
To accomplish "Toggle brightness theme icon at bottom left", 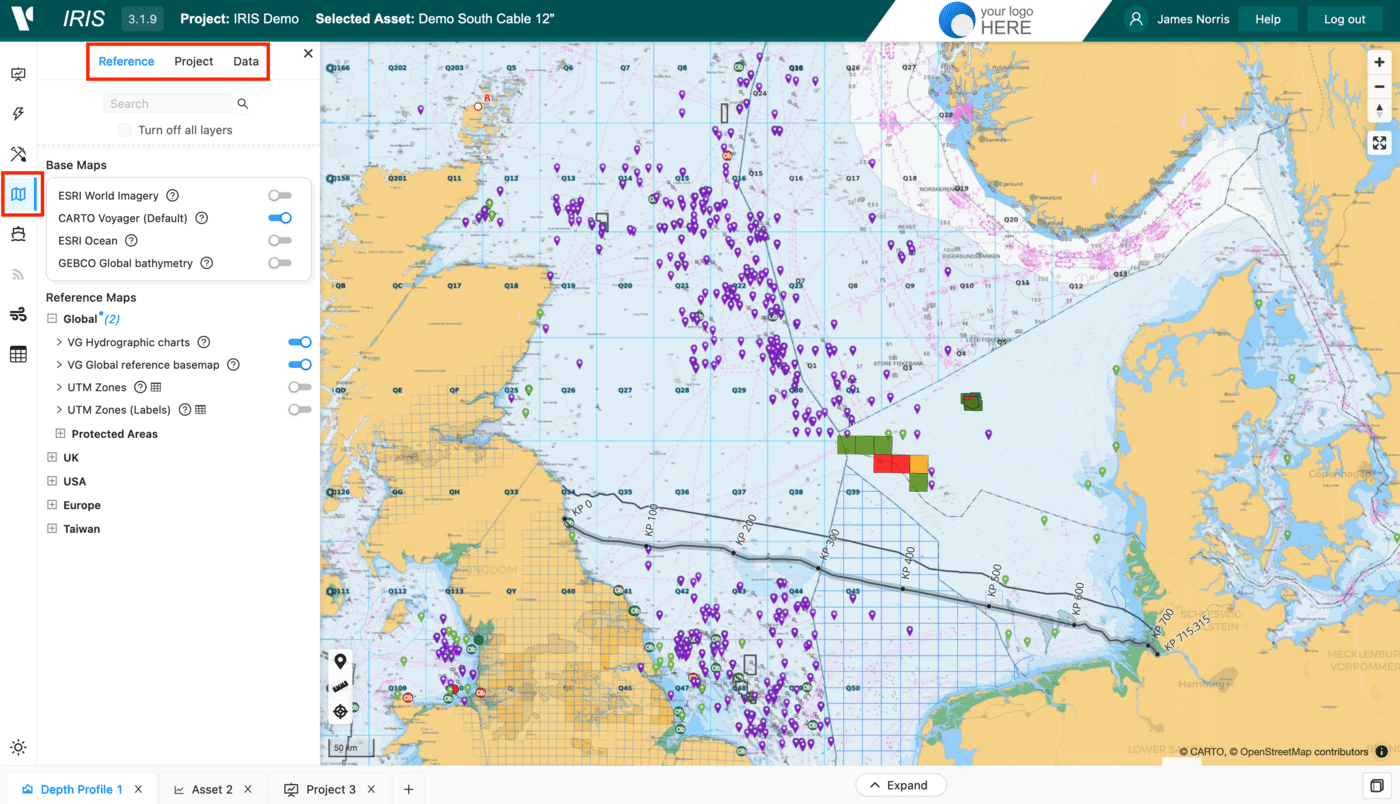I will [18, 747].
